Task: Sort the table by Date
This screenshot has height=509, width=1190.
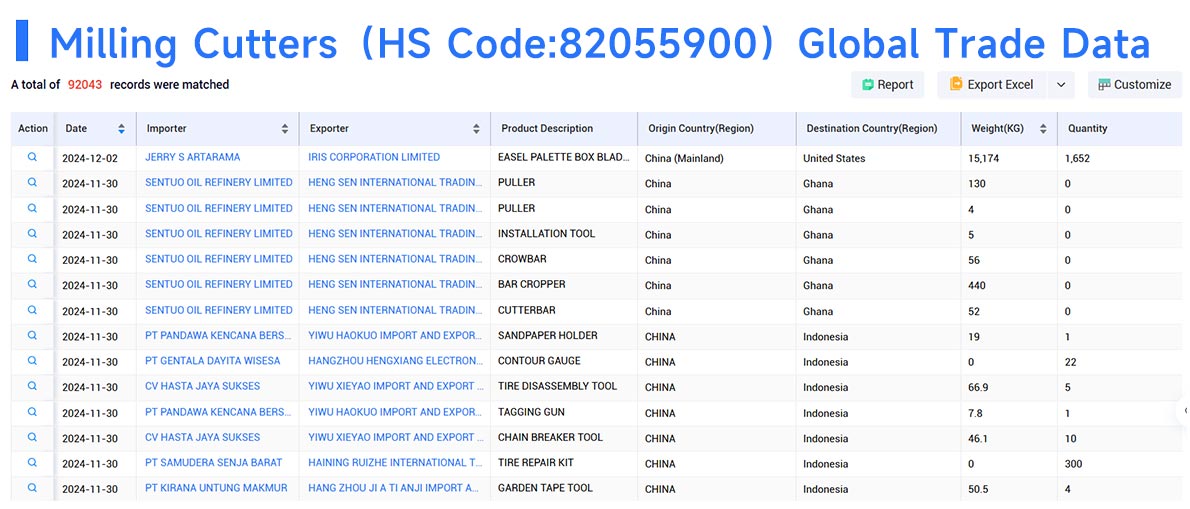Action: coord(121,129)
